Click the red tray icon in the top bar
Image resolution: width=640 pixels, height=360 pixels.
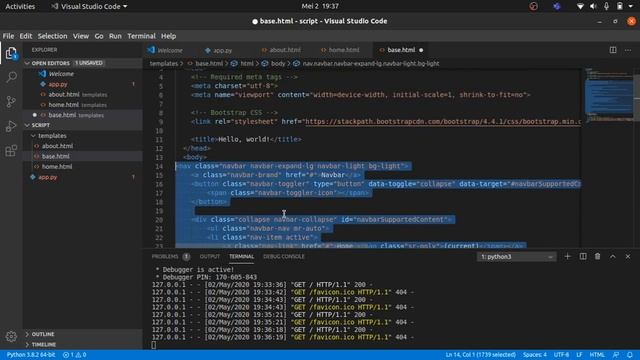click(x=533, y=6)
